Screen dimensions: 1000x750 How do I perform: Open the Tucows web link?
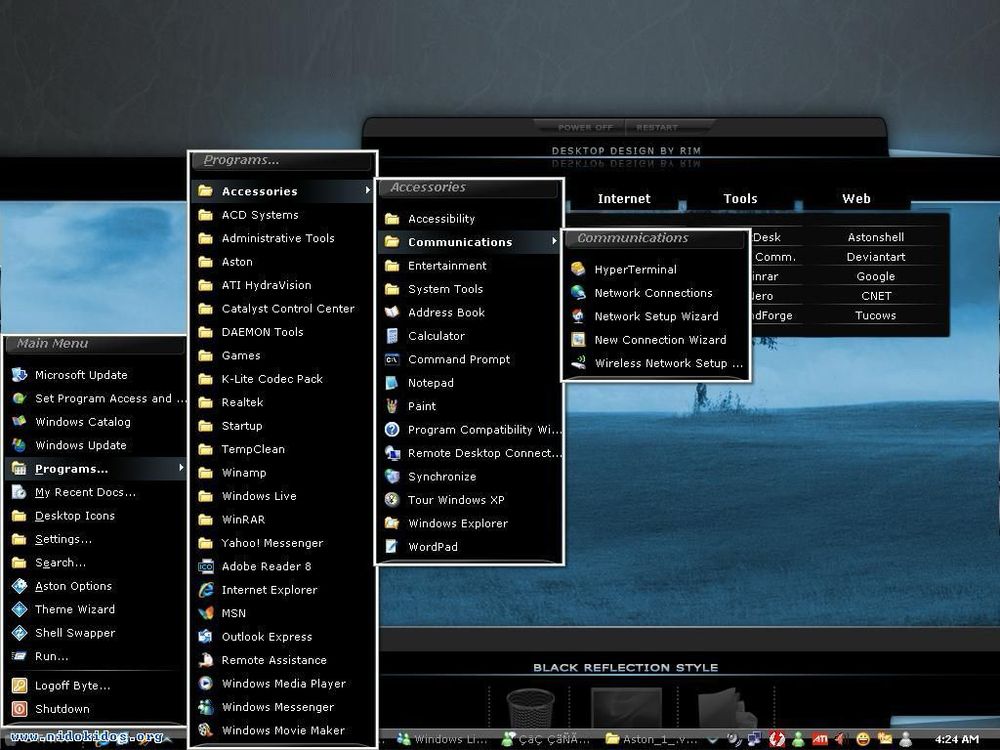876,315
